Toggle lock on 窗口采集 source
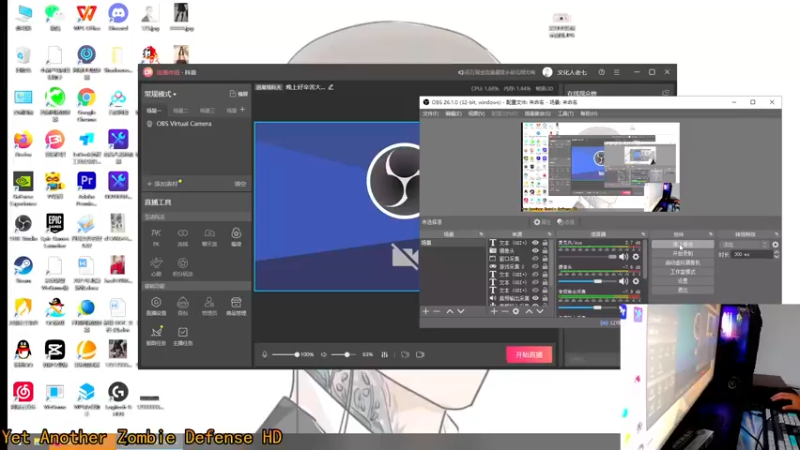The height and width of the screenshot is (450, 800). click(545, 259)
